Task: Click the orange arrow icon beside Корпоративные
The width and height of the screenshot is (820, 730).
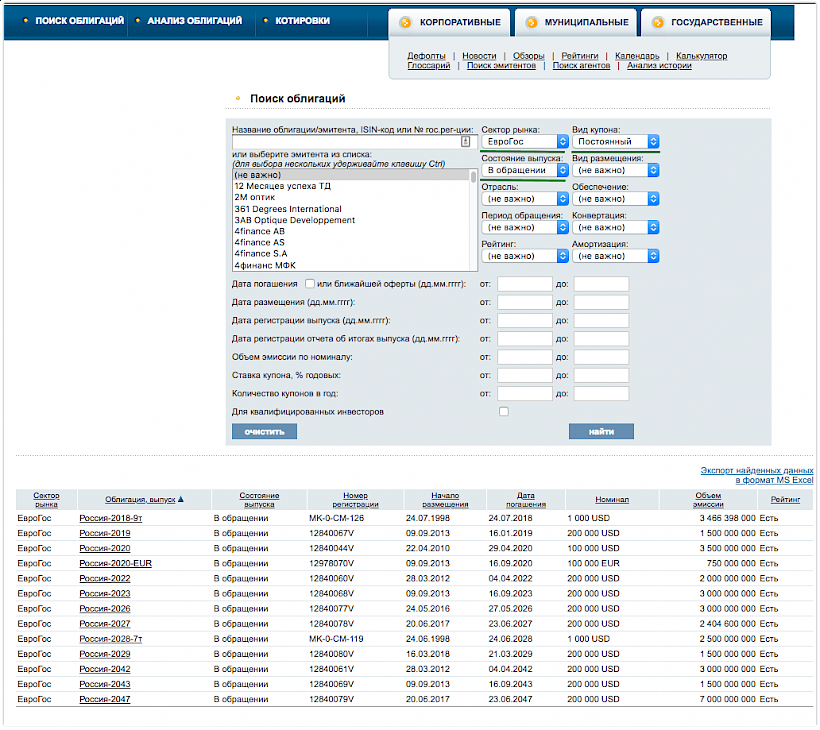Action: [x=405, y=22]
